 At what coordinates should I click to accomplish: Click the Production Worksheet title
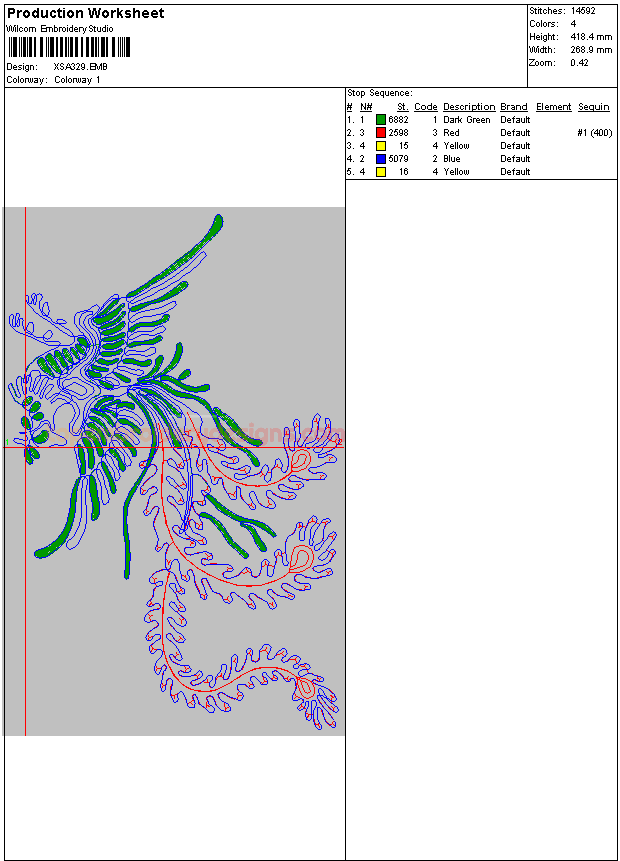click(x=86, y=13)
